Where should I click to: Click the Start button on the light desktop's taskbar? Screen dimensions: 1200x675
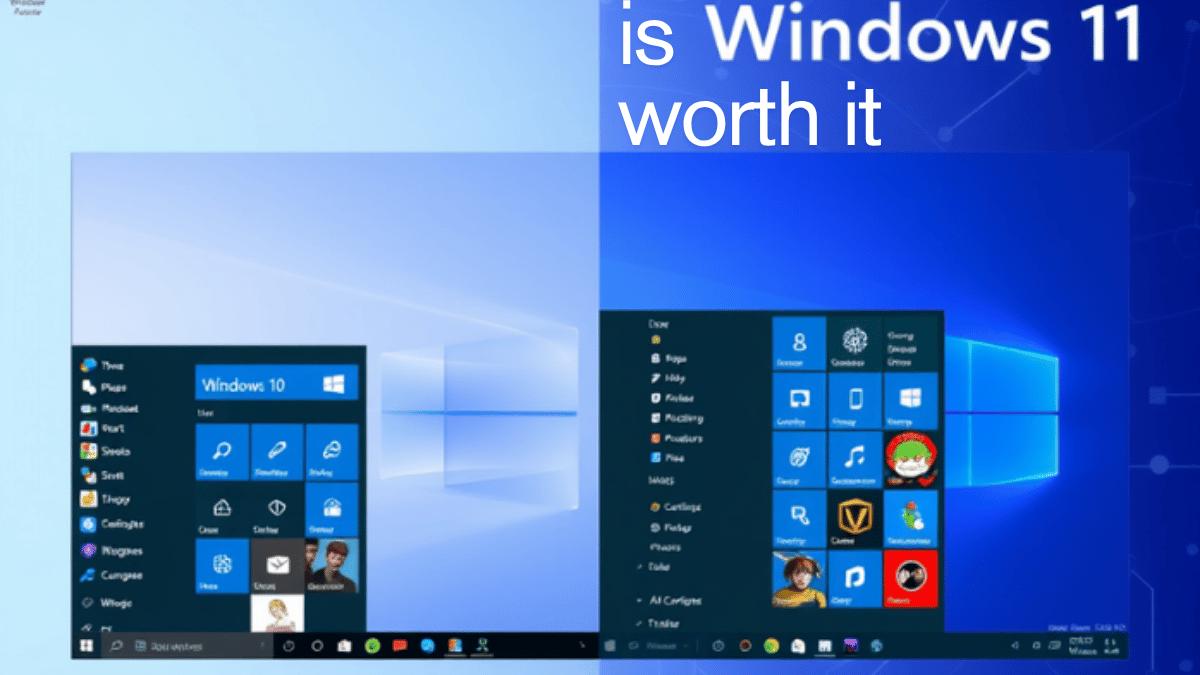(87, 646)
